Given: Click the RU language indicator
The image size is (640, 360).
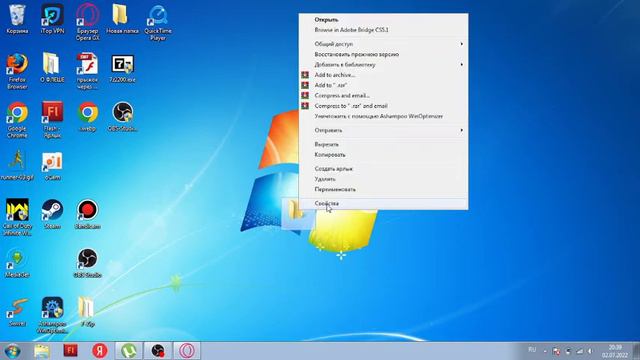Looking at the screenshot, I should (532, 350).
